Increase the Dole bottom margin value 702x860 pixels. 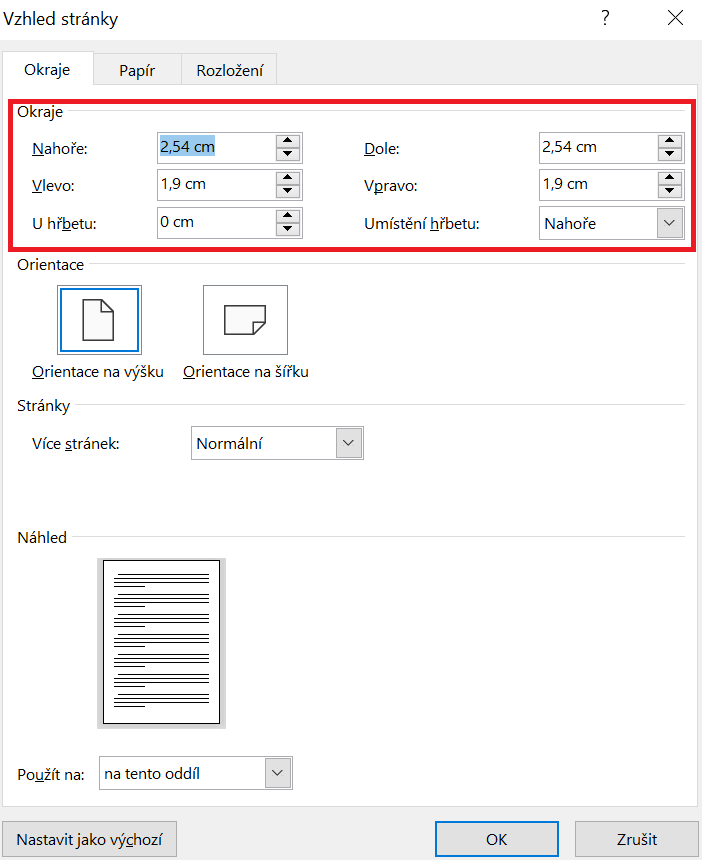point(669,141)
